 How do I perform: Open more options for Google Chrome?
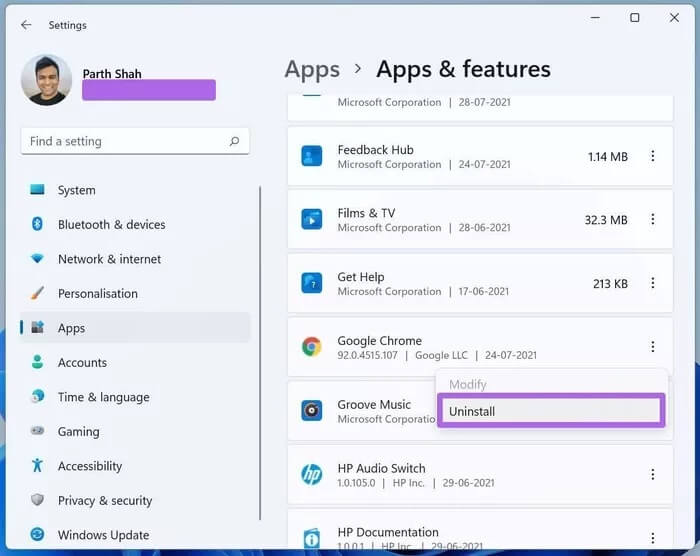pyautogui.click(x=653, y=347)
